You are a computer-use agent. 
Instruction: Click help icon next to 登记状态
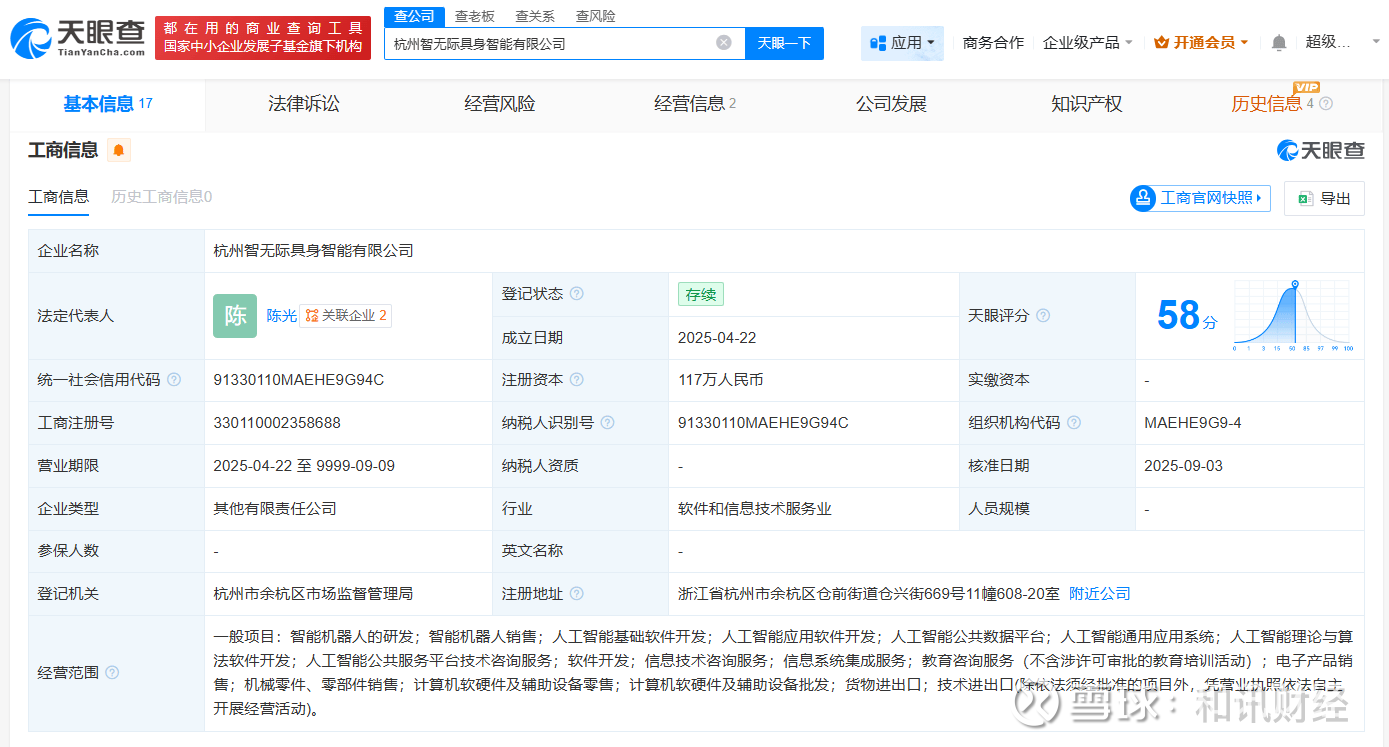point(576,294)
